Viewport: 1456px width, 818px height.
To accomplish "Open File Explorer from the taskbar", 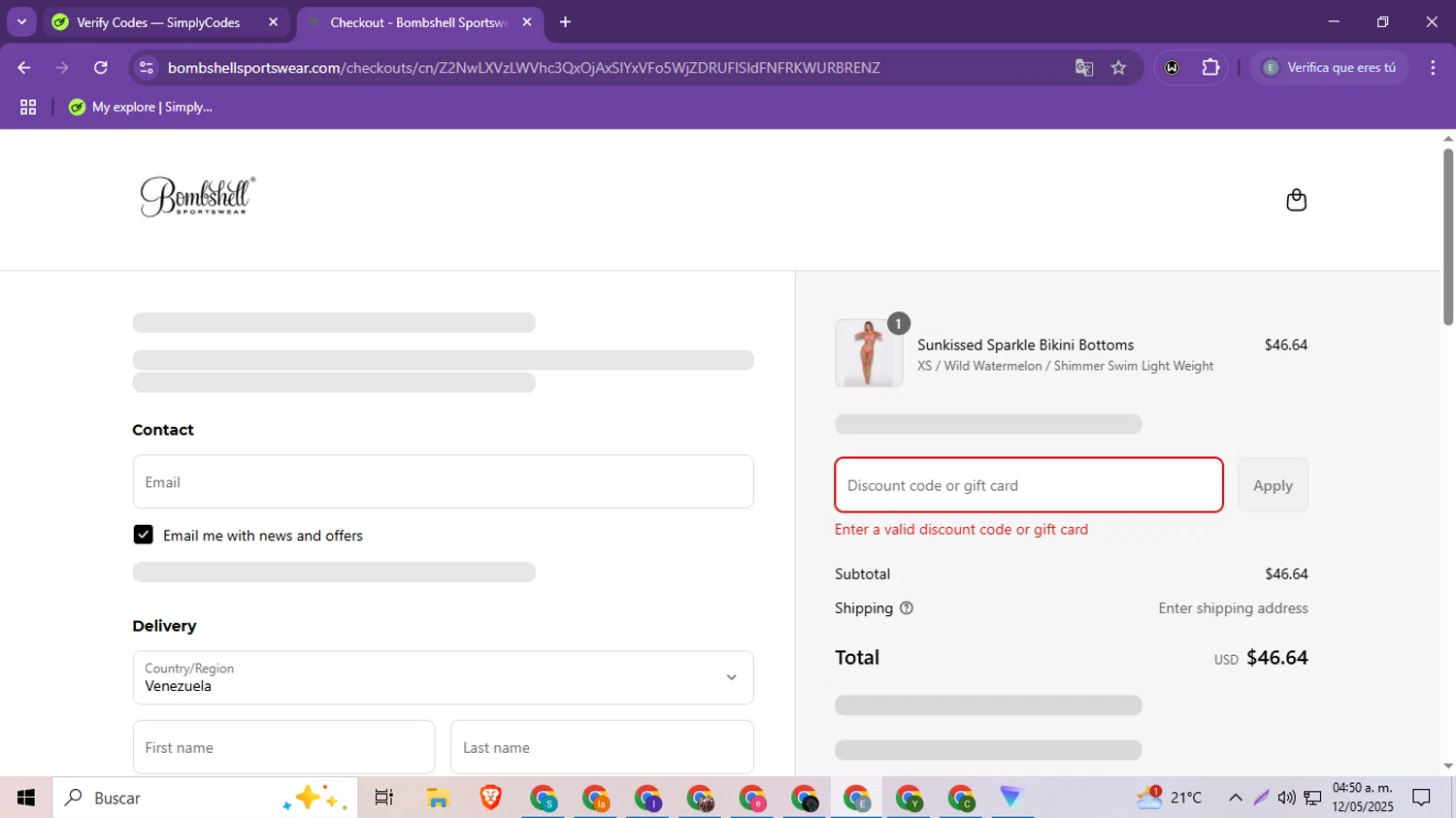I will (x=438, y=798).
